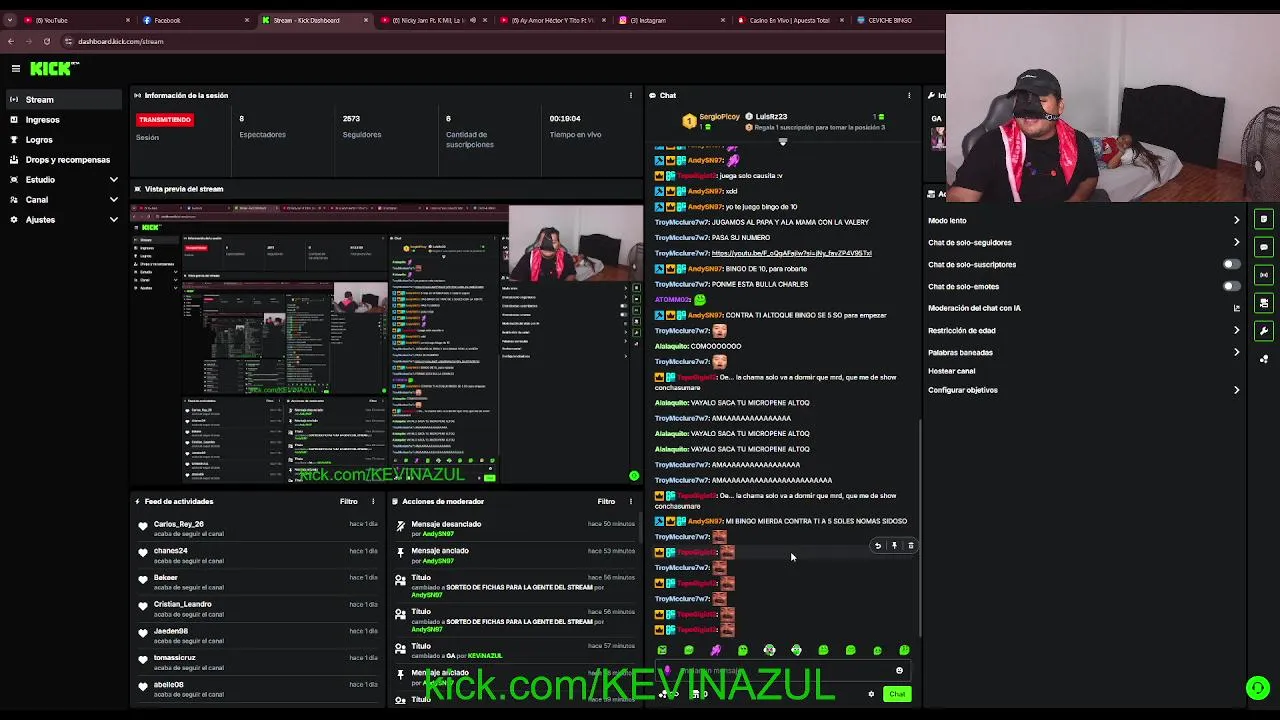
Task: Open chat settings gear icon
Action: (871, 694)
